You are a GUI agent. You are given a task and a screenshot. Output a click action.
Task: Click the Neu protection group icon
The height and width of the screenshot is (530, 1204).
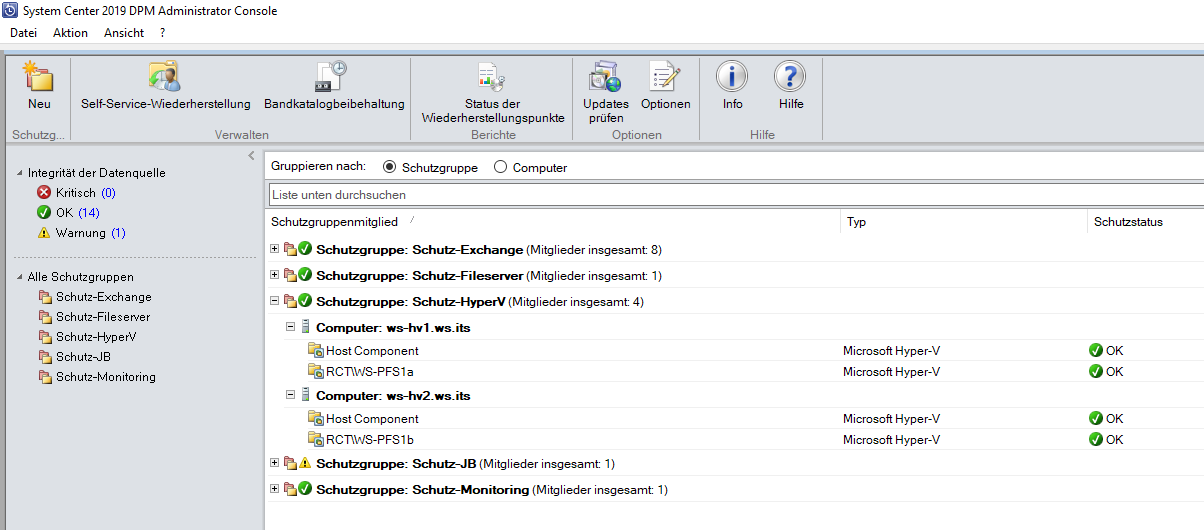pyautogui.click(x=38, y=77)
